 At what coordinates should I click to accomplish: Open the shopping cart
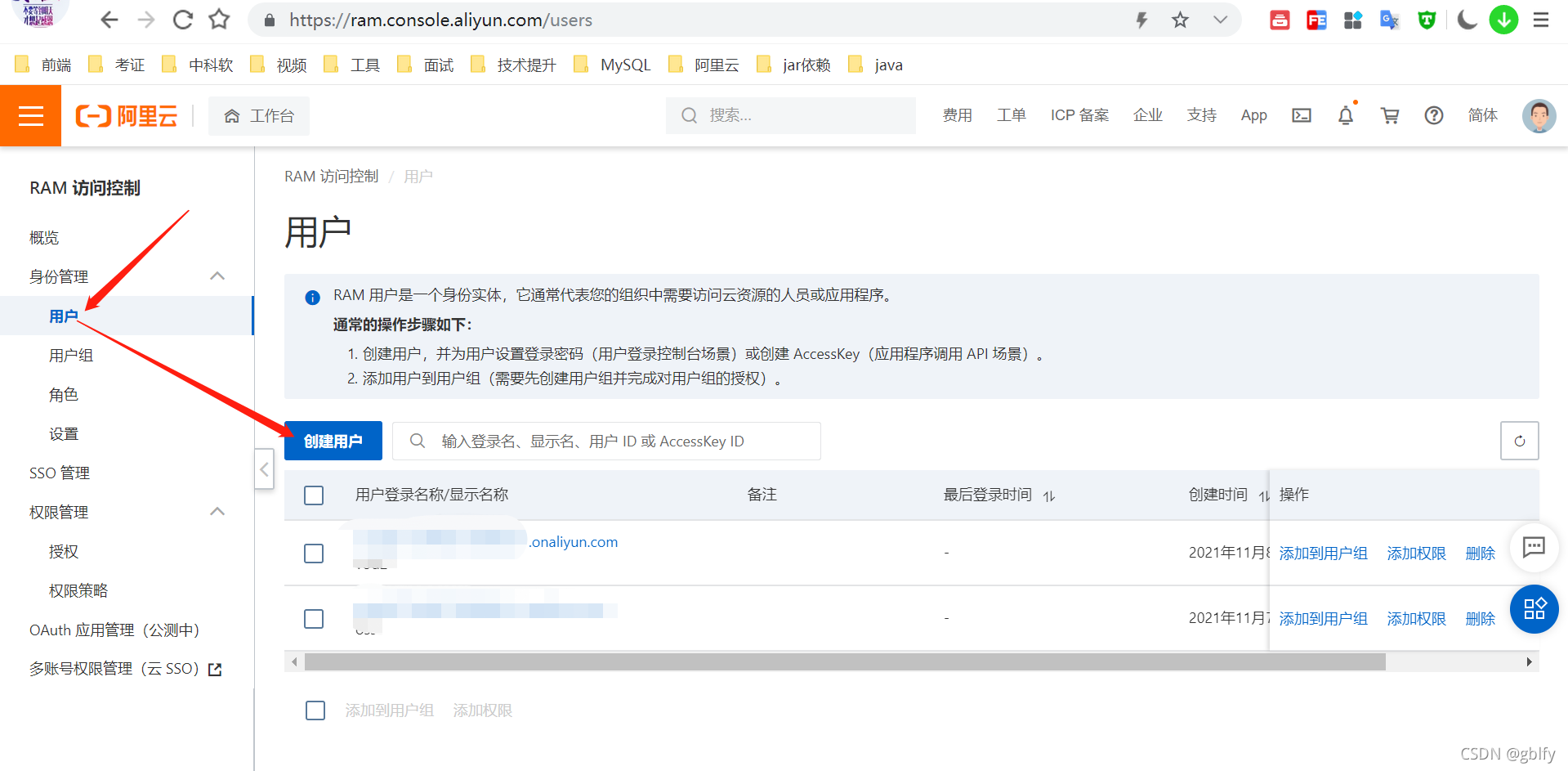pos(1390,115)
